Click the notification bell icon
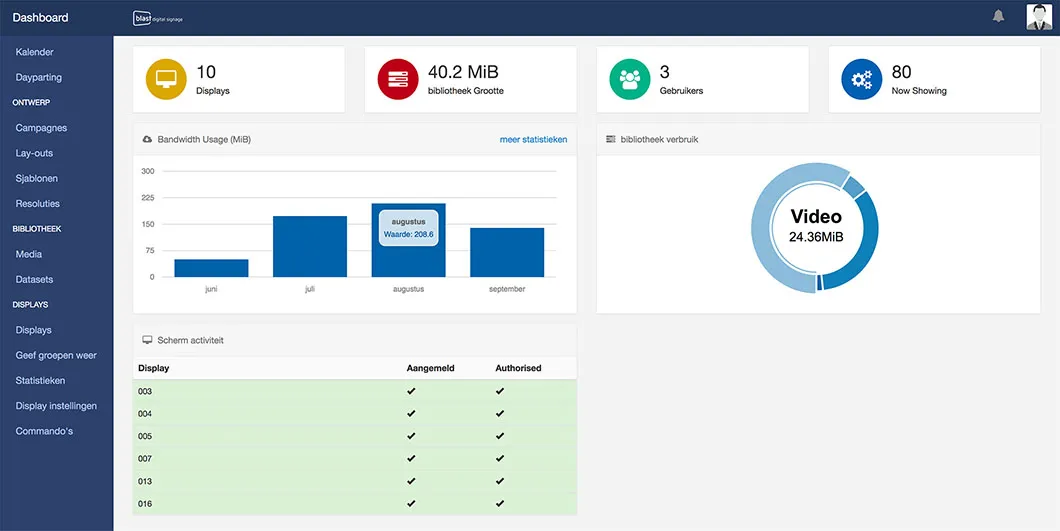Screen dimensions: 1060x531 click(x=998, y=16)
